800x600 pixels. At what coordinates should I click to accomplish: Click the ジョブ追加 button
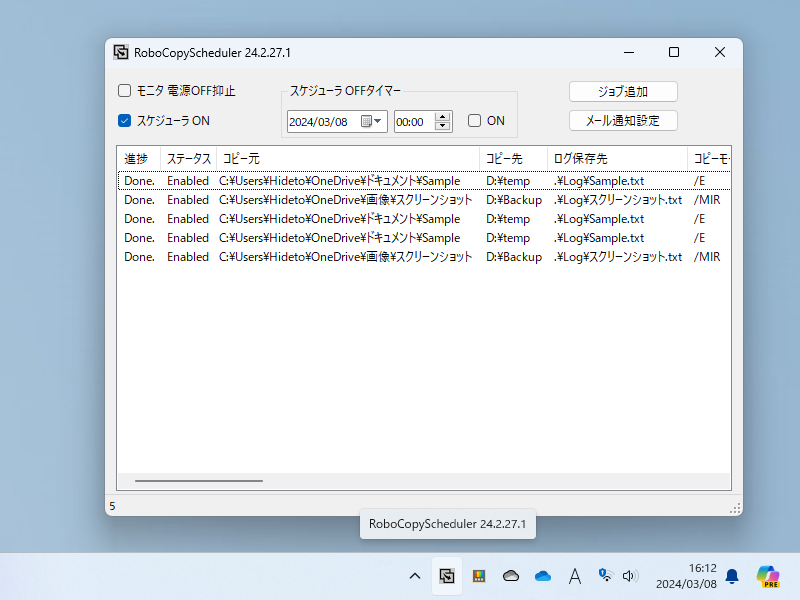(x=623, y=90)
